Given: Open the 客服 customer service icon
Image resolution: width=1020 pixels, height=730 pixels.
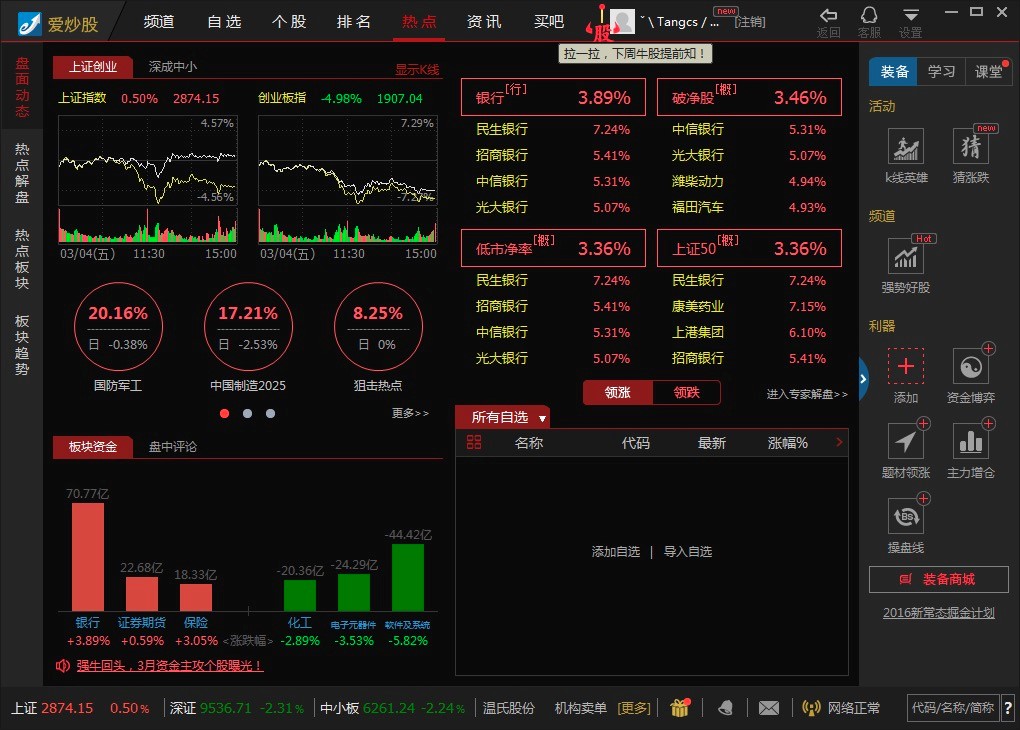Looking at the screenshot, I should (869, 16).
